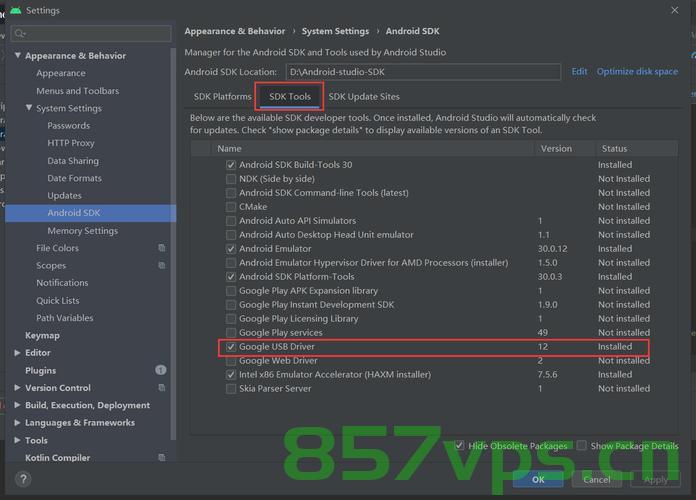Image resolution: width=696 pixels, height=500 pixels.
Task: Select Updates in settings tree
Action: coord(64,195)
